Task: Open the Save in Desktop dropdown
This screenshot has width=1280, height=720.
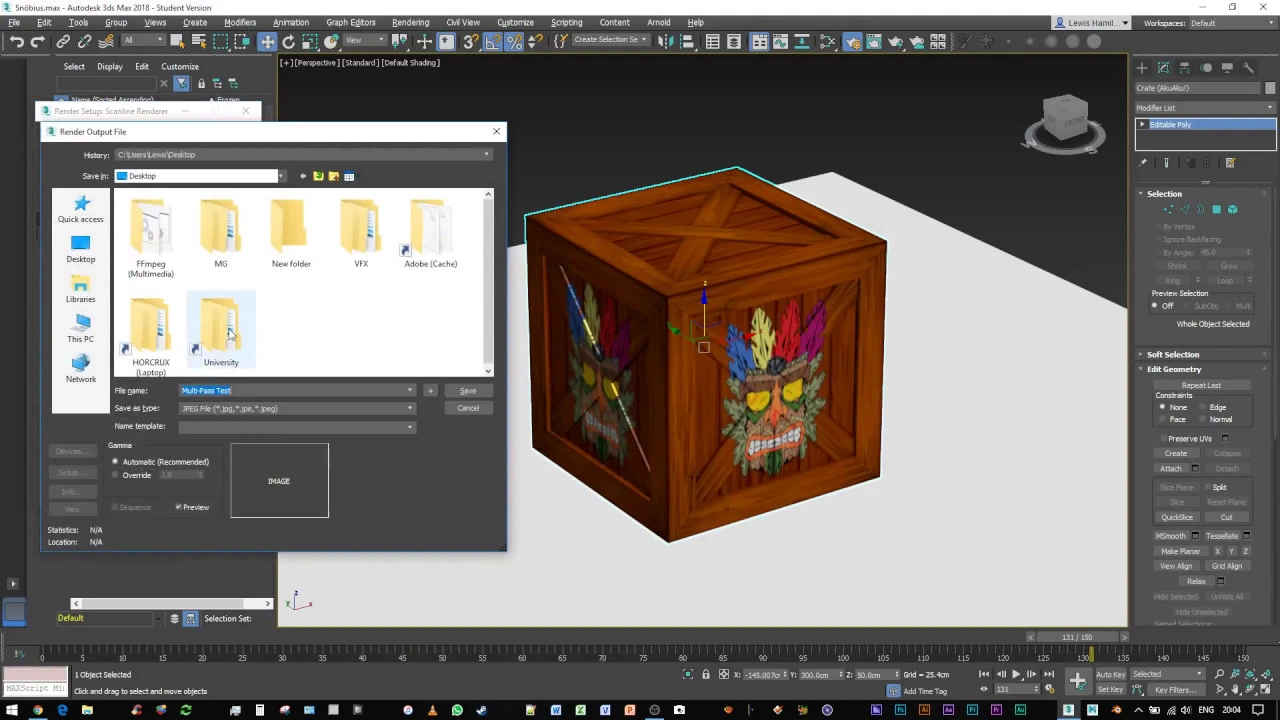Action: [x=281, y=176]
